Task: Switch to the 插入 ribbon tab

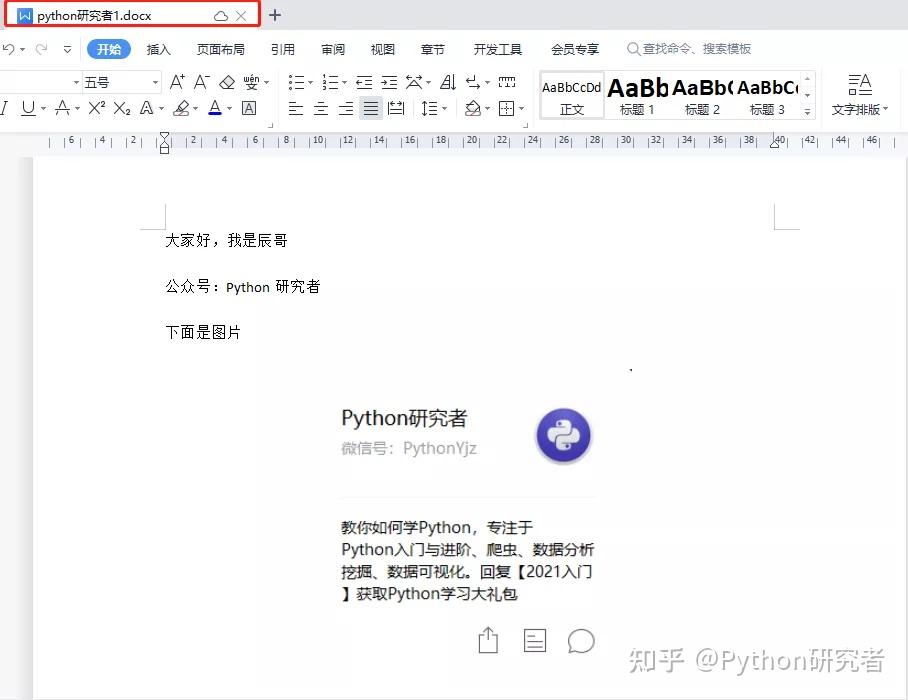Action: (157, 48)
